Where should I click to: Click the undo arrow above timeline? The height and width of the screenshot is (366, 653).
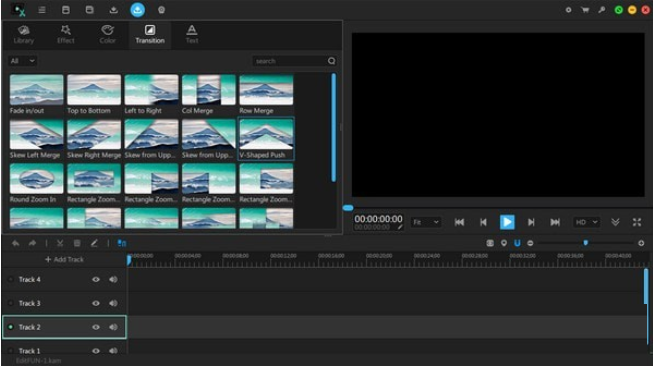coord(15,243)
